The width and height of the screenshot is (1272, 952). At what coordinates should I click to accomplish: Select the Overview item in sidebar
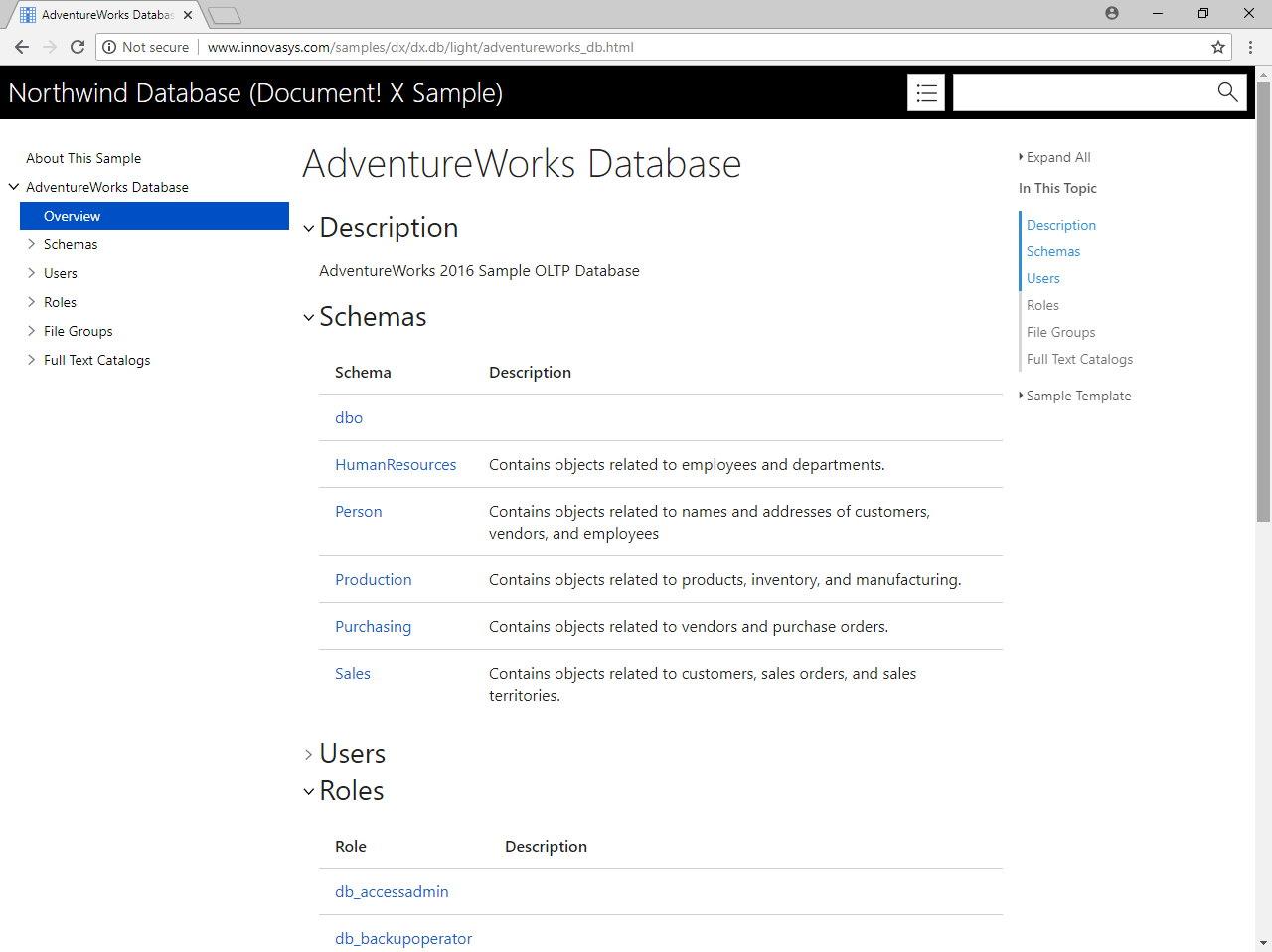pos(154,216)
